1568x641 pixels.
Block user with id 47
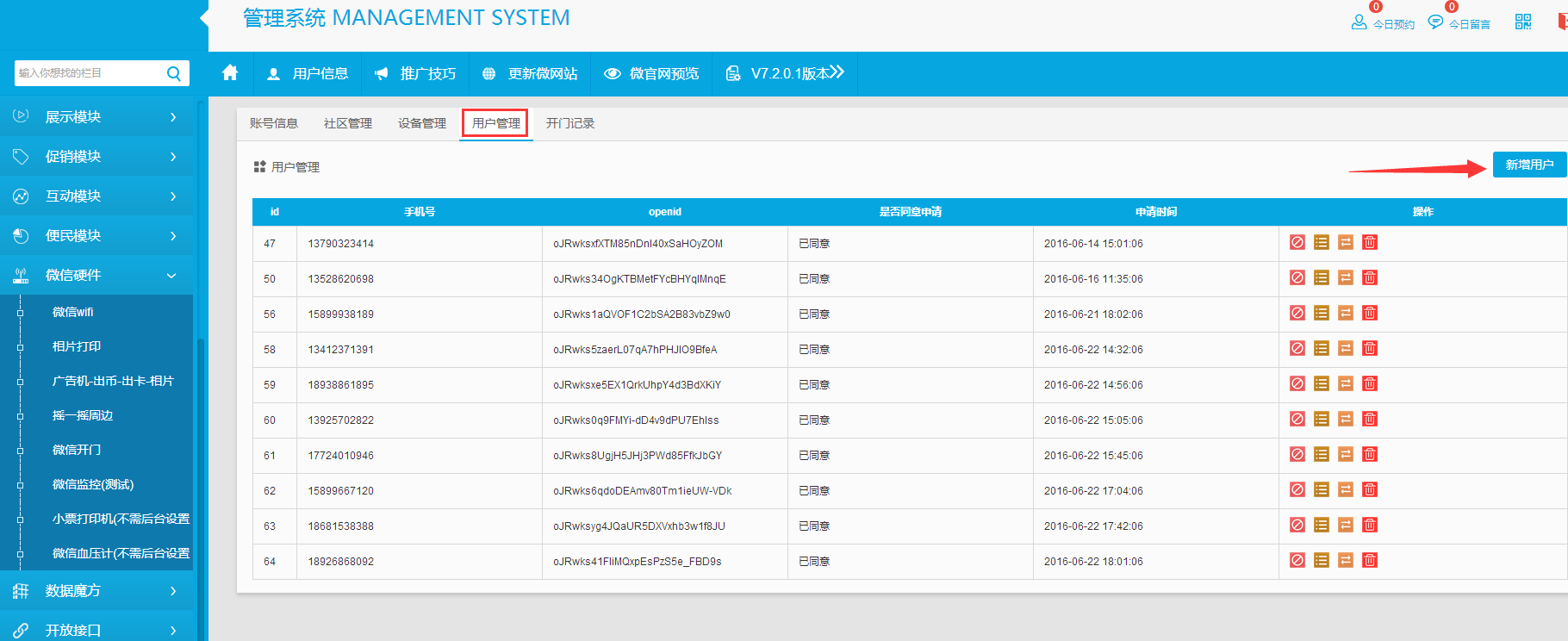point(1297,242)
